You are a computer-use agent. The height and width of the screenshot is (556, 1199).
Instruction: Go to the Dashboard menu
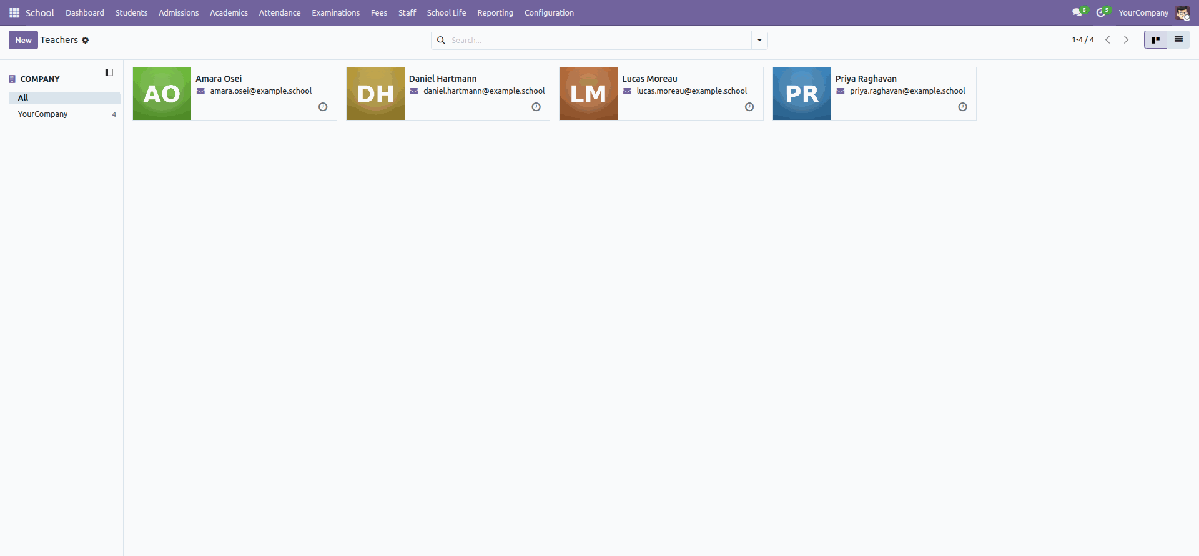[x=85, y=13]
